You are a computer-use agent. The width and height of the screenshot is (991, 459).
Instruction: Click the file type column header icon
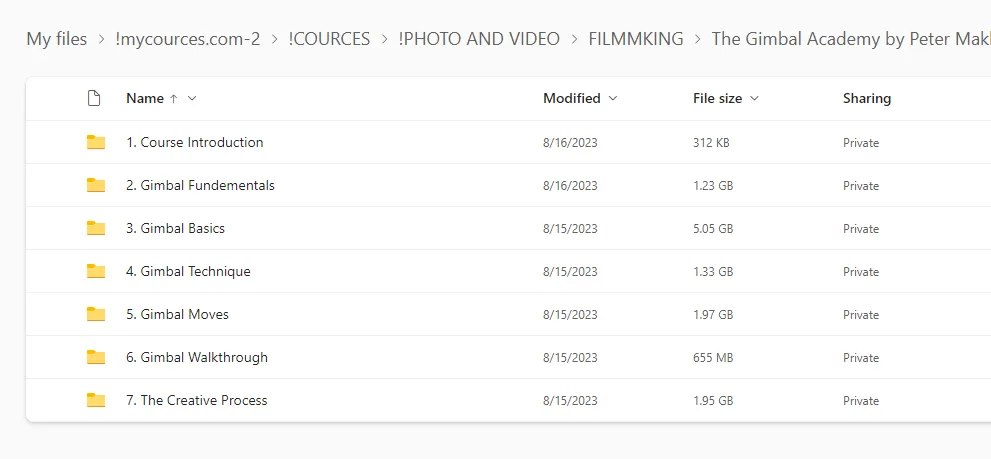click(x=94, y=98)
